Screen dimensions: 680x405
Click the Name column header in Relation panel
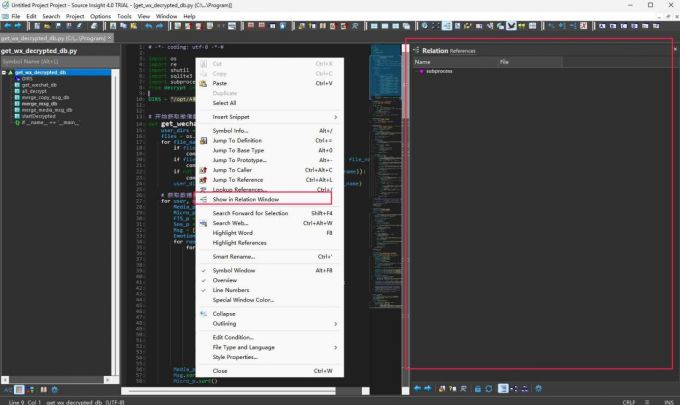click(x=423, y=62)
